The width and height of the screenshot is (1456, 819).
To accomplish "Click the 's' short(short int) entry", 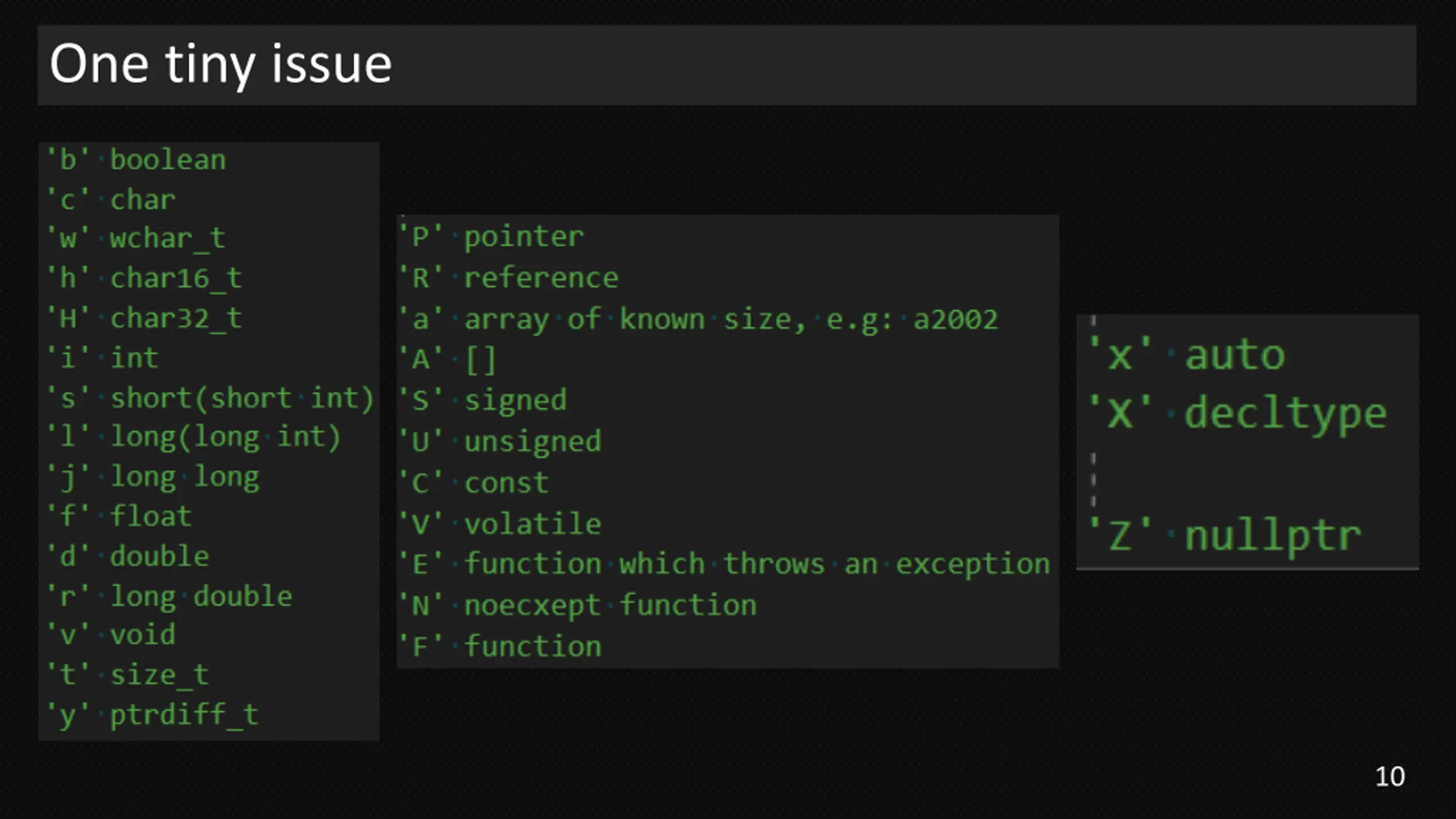I will click(210, 398).
